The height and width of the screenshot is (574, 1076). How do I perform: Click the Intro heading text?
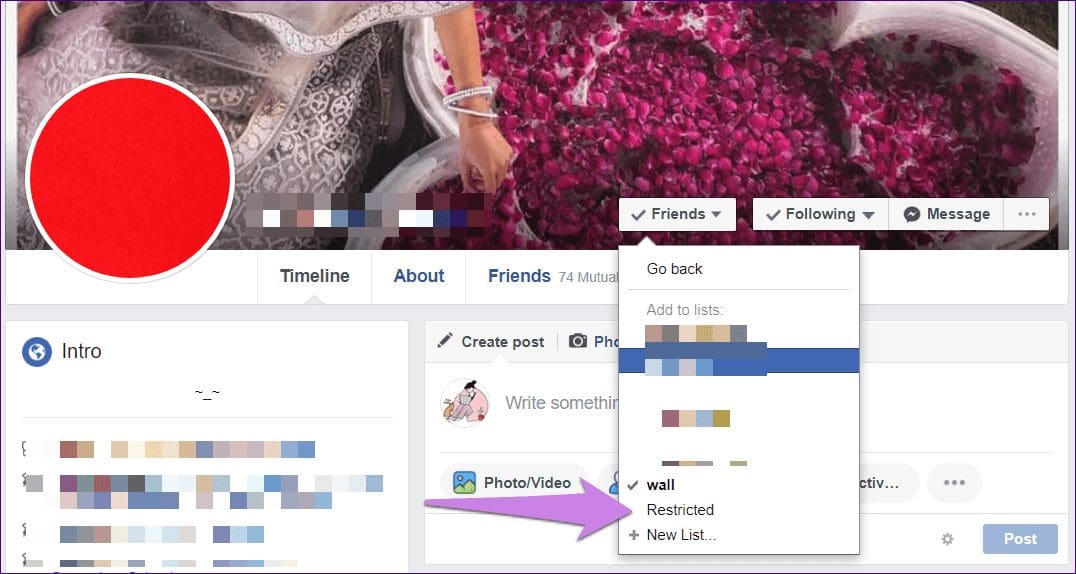(82, 352)
